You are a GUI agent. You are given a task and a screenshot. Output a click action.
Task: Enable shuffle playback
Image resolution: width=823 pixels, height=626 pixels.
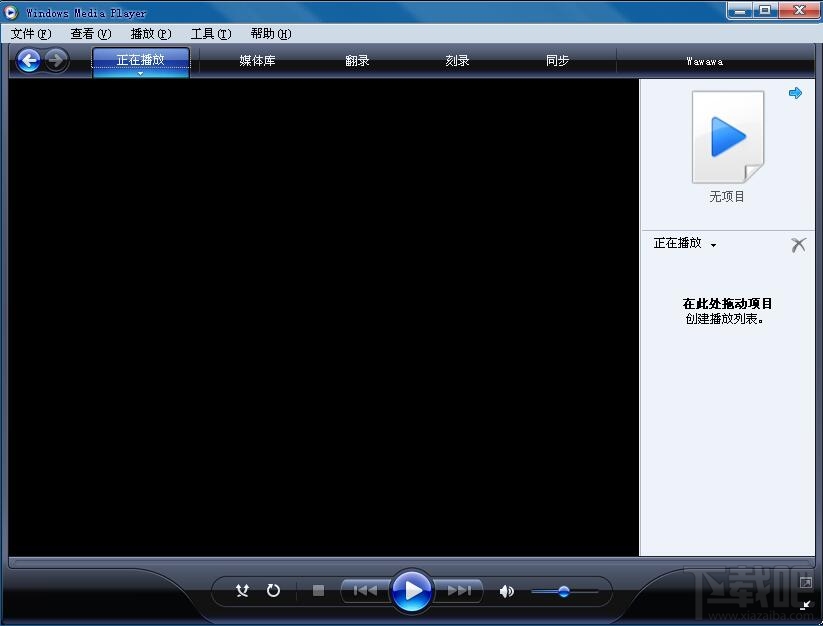[x=243, y=590]
